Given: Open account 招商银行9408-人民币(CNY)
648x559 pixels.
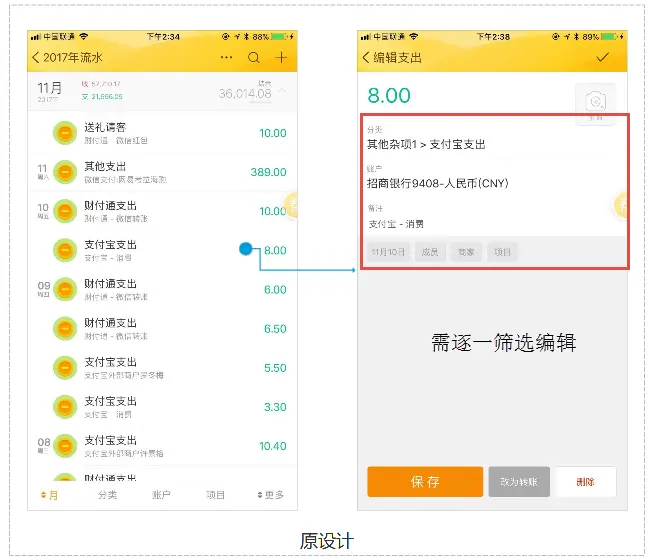Looking at the screenshot, I should click(438, 183).
